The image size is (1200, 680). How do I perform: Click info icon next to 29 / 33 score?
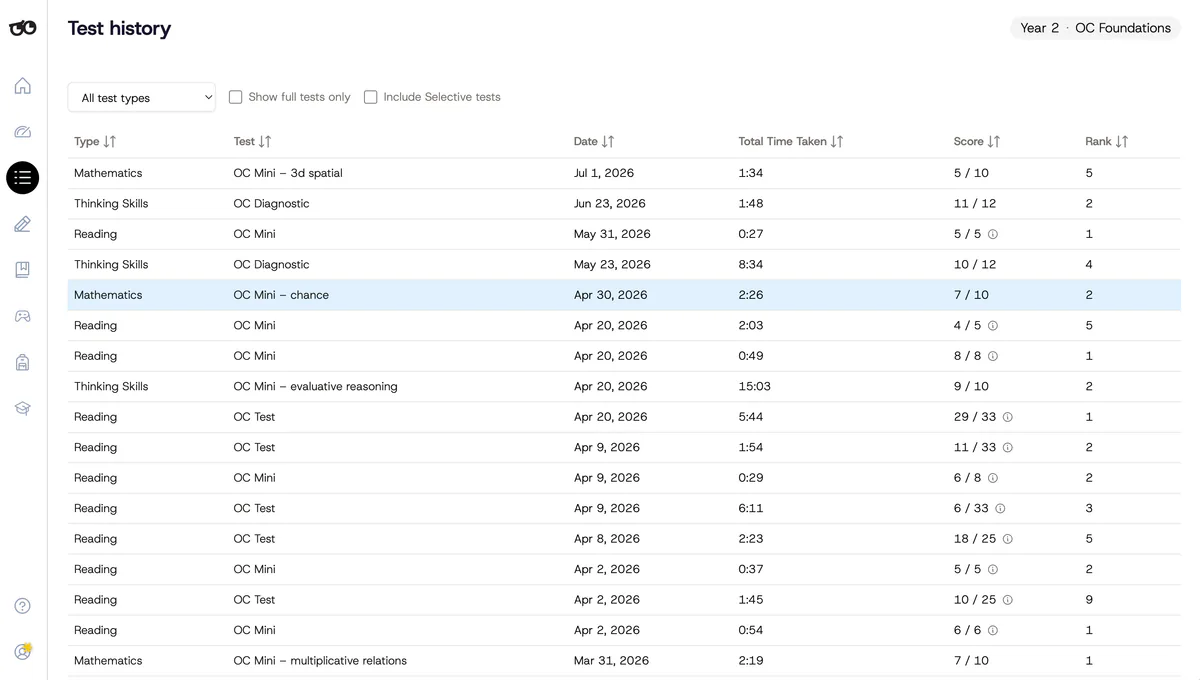click(1007, 417)
